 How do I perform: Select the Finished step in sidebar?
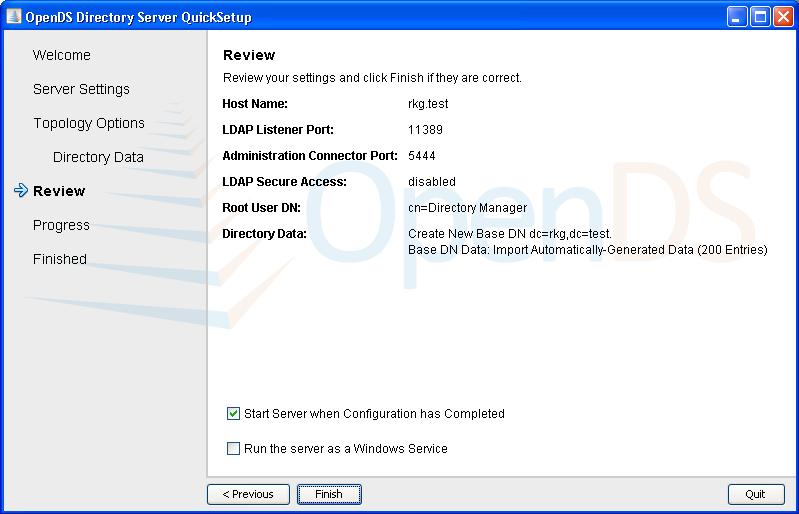(x=60, y=259)
